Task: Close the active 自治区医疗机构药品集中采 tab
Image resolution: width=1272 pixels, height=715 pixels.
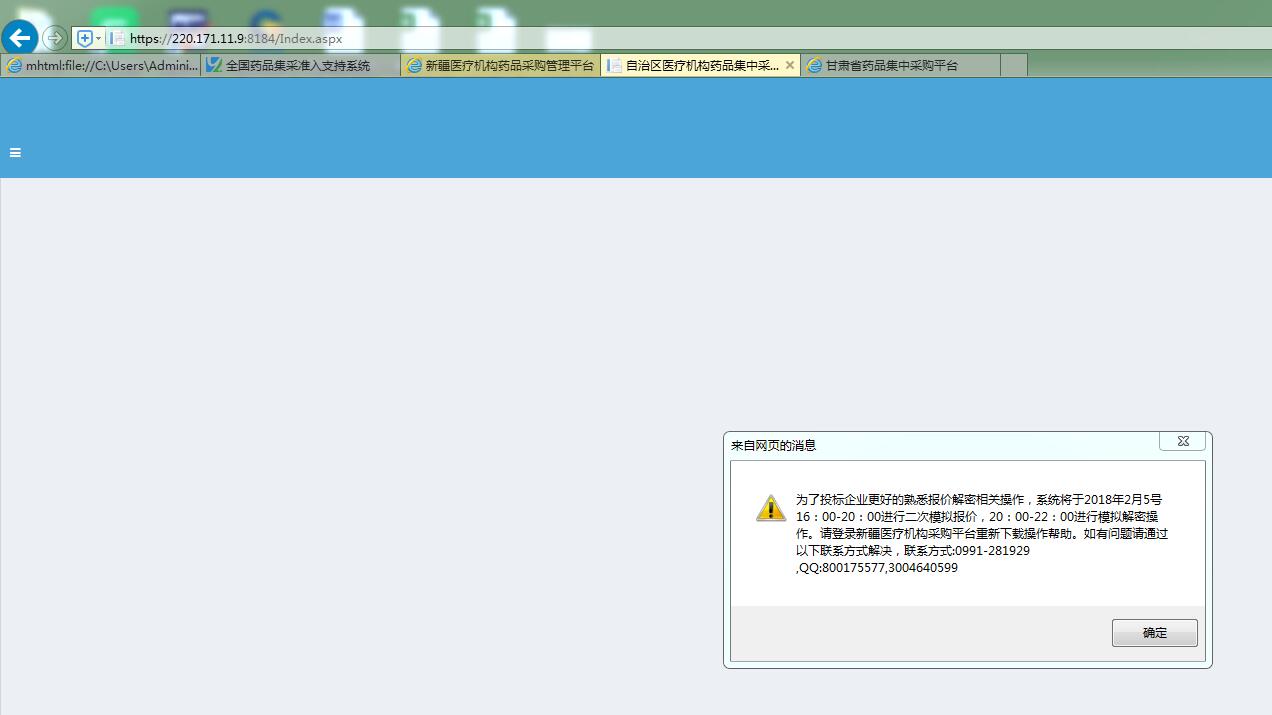Action: pyautogui.click(x=790, y=65)
